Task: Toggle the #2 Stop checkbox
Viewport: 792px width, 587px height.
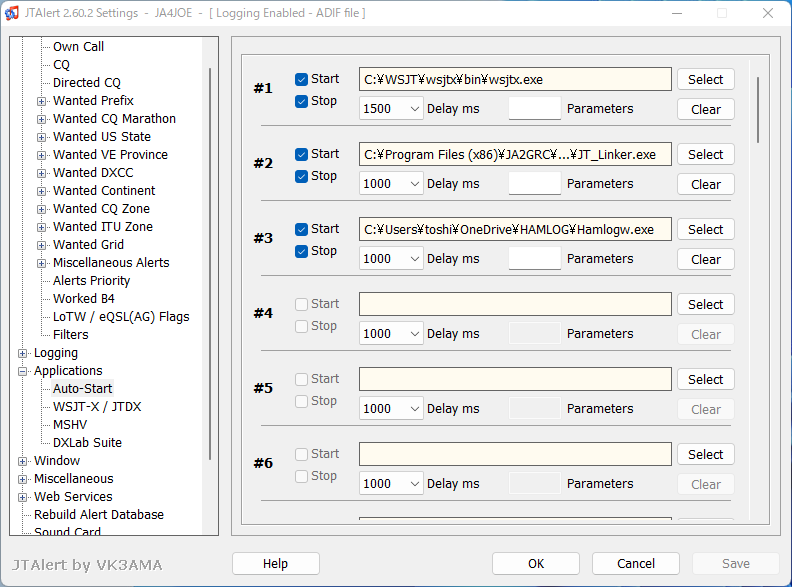Action: (302, 176)
